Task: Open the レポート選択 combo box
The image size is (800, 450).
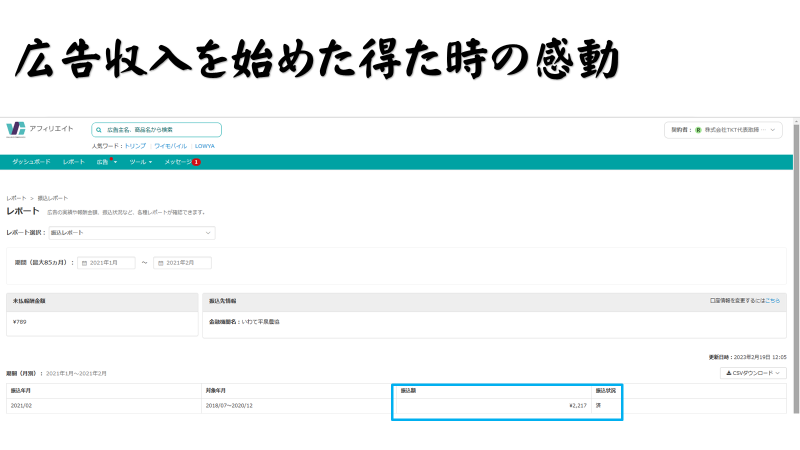Action: coord(130,233)
